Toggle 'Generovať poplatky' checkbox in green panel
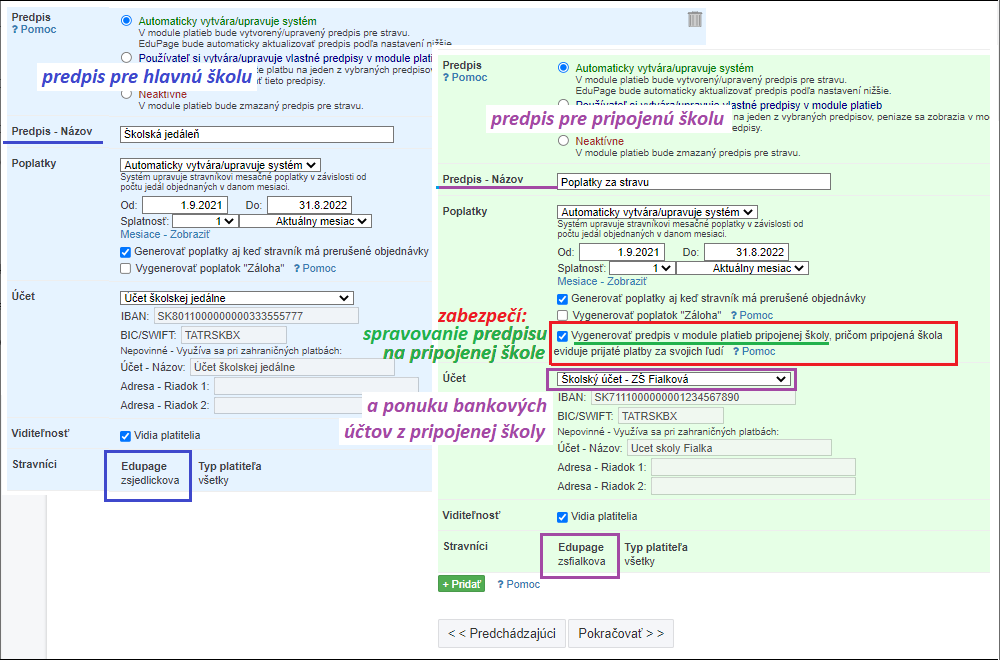Viewport: 1000px width, 660px height. pyautogui.click(x=562, y=298)
